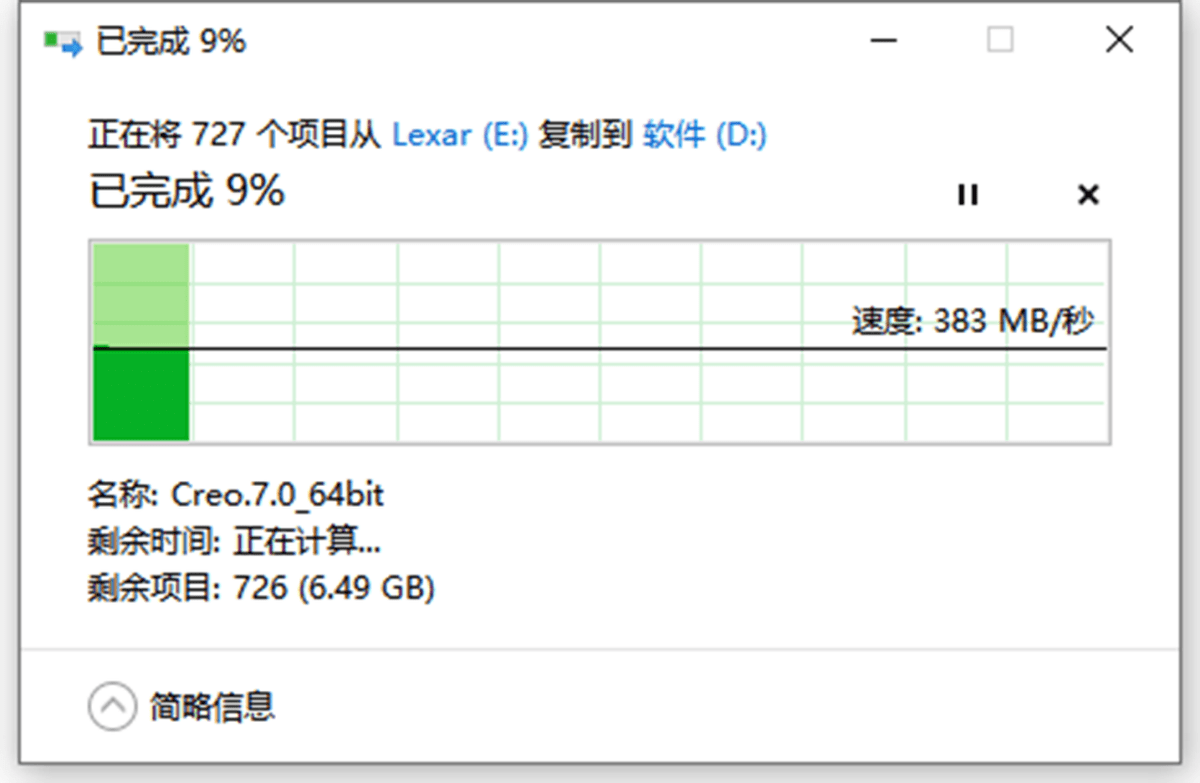The image size is (1200, 783).
Task: Click the 剩余时间 正在计算 line
Action: click(234, 543)
